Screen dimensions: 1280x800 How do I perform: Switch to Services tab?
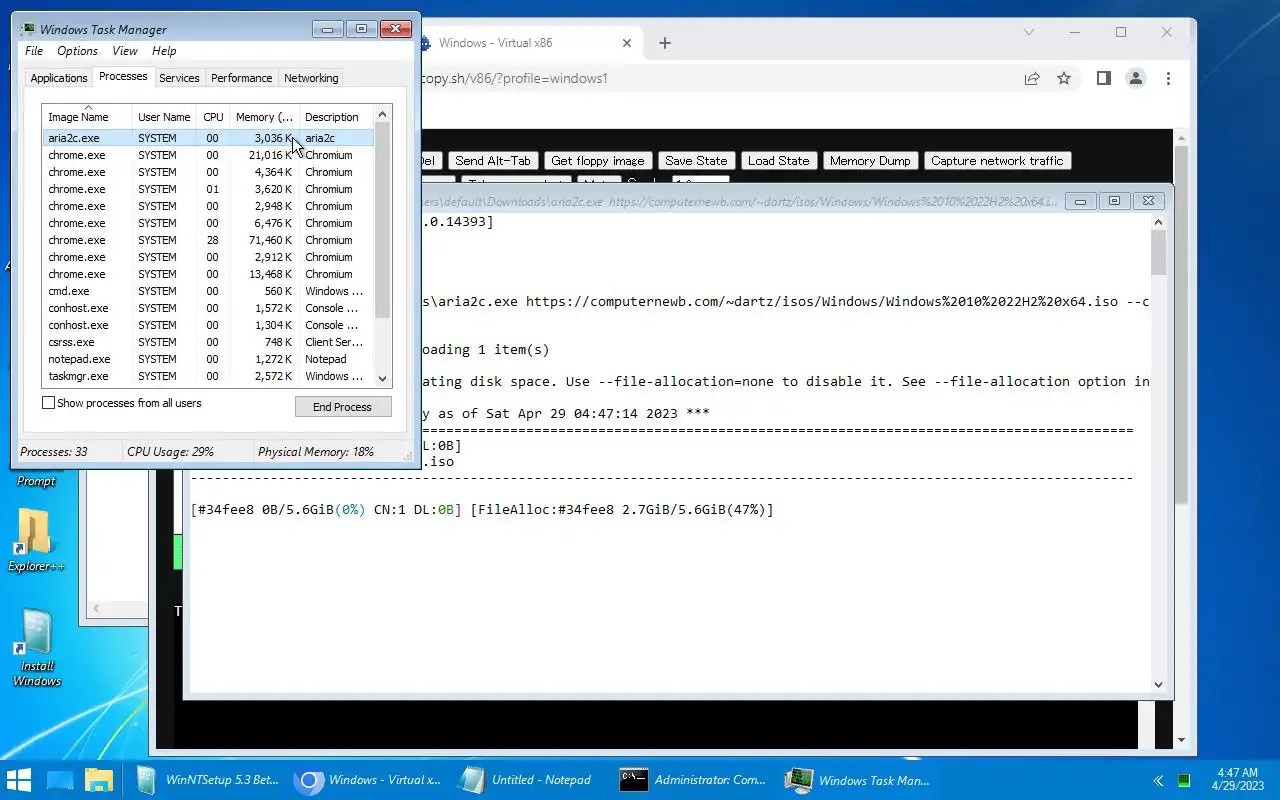coord(179,78)
